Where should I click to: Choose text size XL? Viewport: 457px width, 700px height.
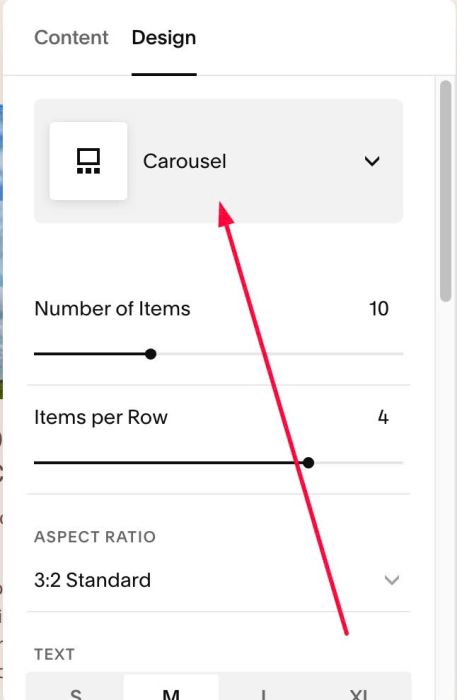pos(360,693)
